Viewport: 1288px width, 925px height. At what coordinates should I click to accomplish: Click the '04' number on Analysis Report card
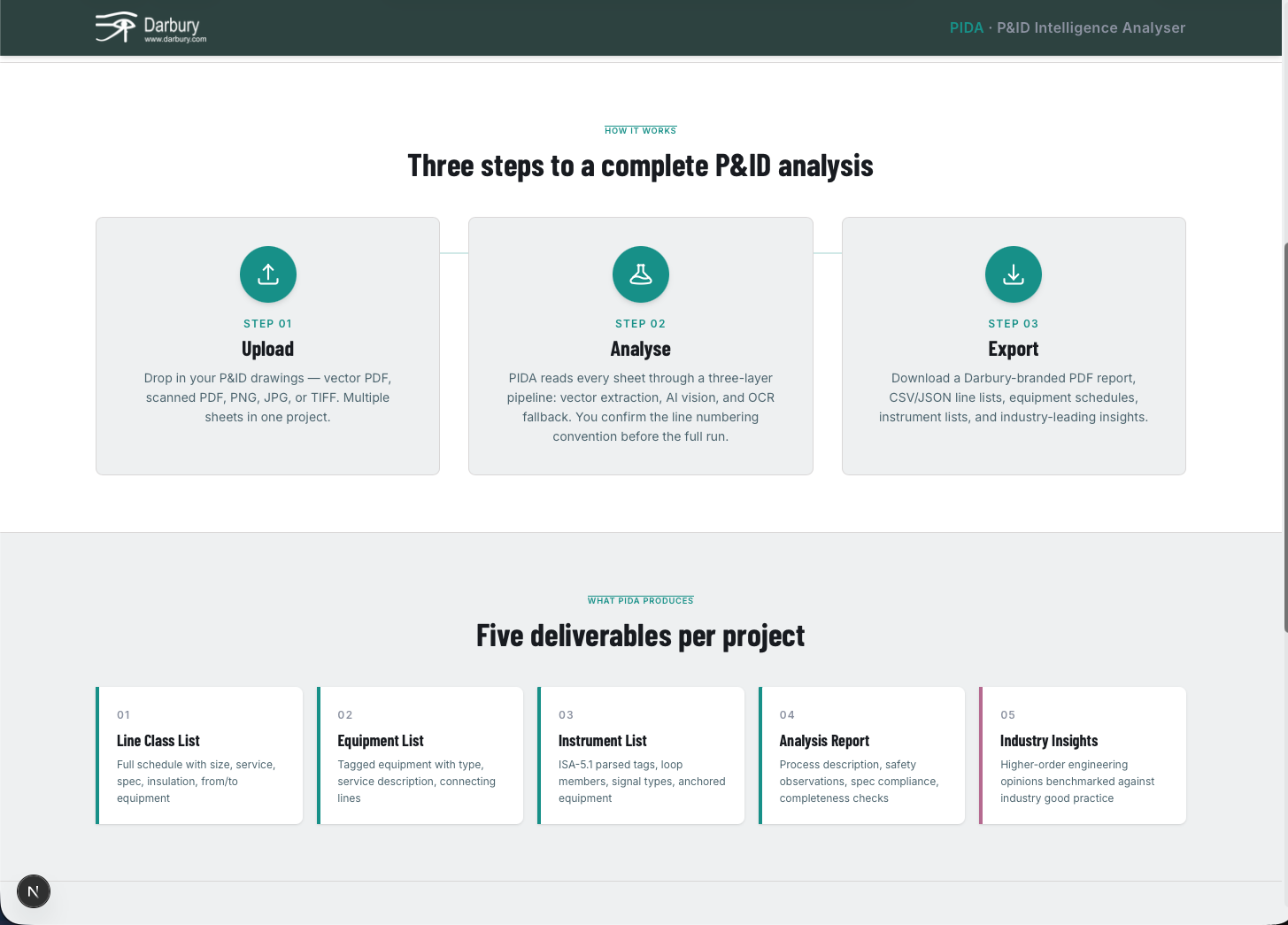pyautogui.click(x=787, y=715)
